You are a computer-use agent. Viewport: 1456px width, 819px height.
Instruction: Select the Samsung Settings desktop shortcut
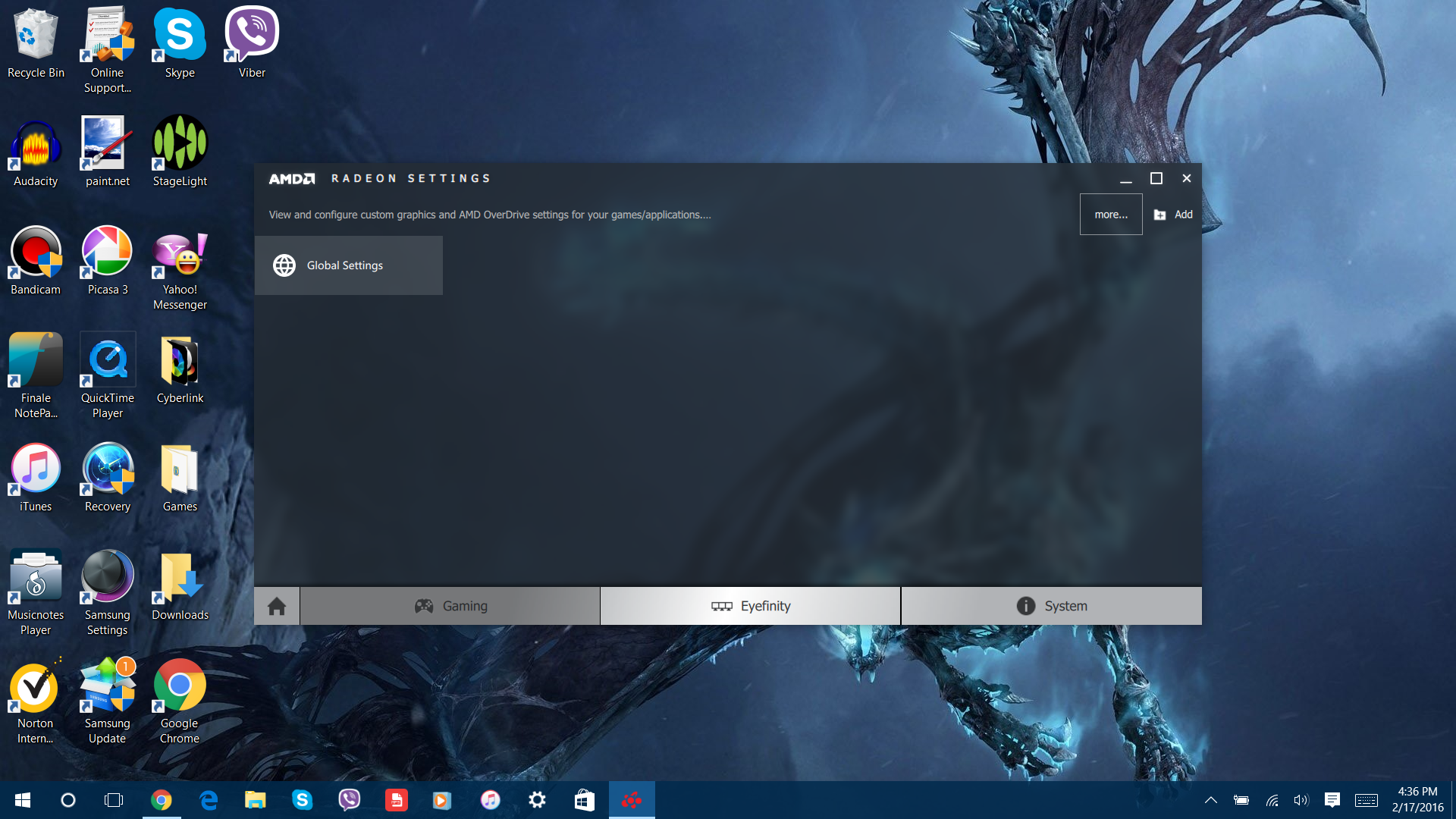108,593
